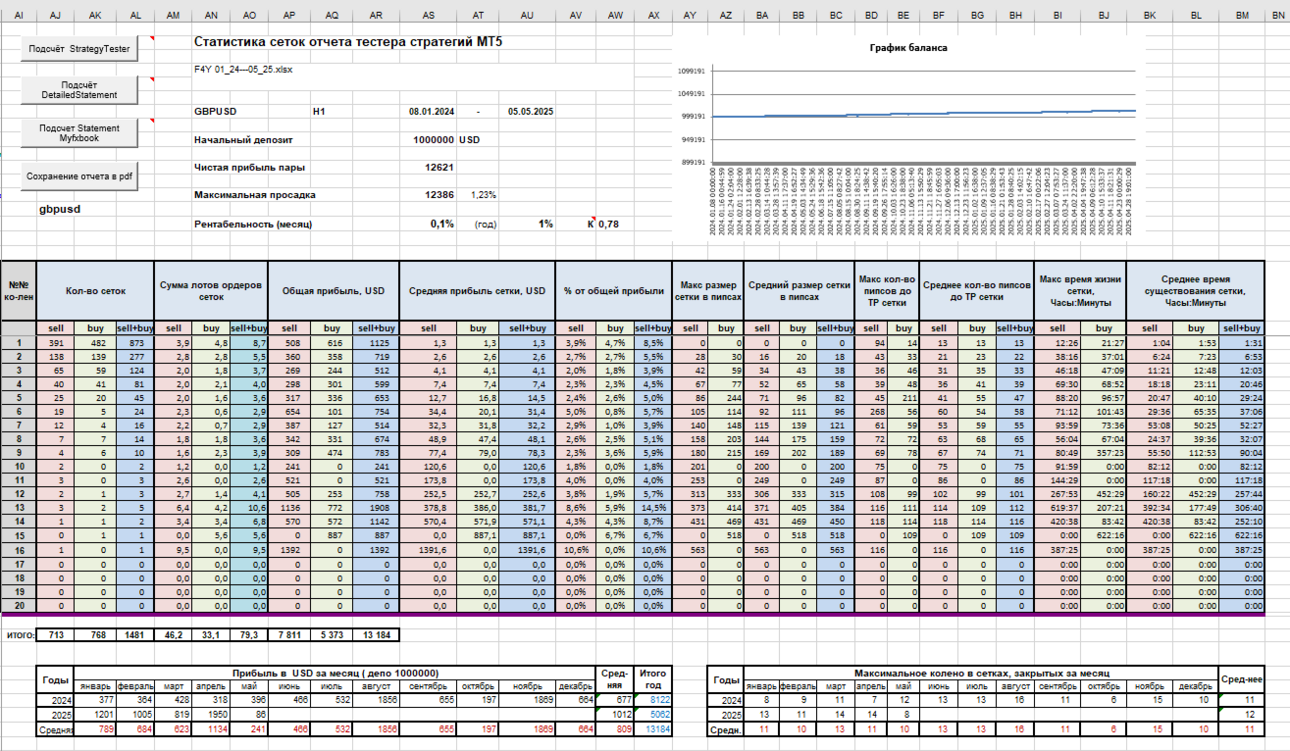Select totals profit cell "13 184"
The image size is (1290, 751).
[x=374, y=635]
